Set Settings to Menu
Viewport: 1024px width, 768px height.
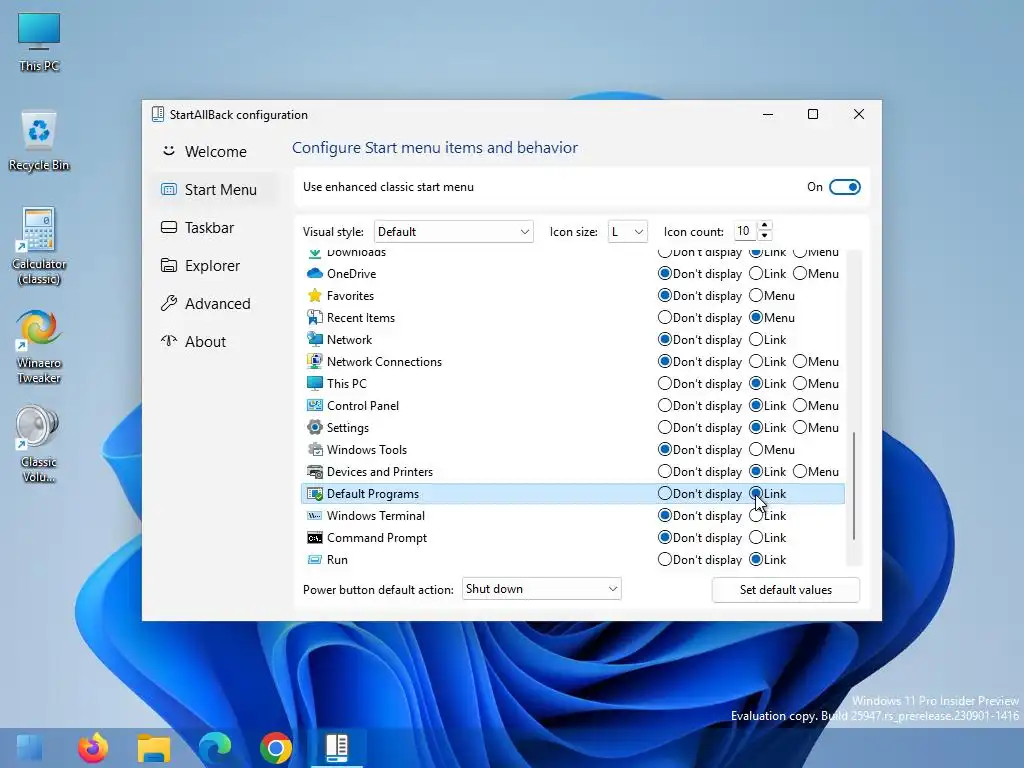click(x=800, y=428)
